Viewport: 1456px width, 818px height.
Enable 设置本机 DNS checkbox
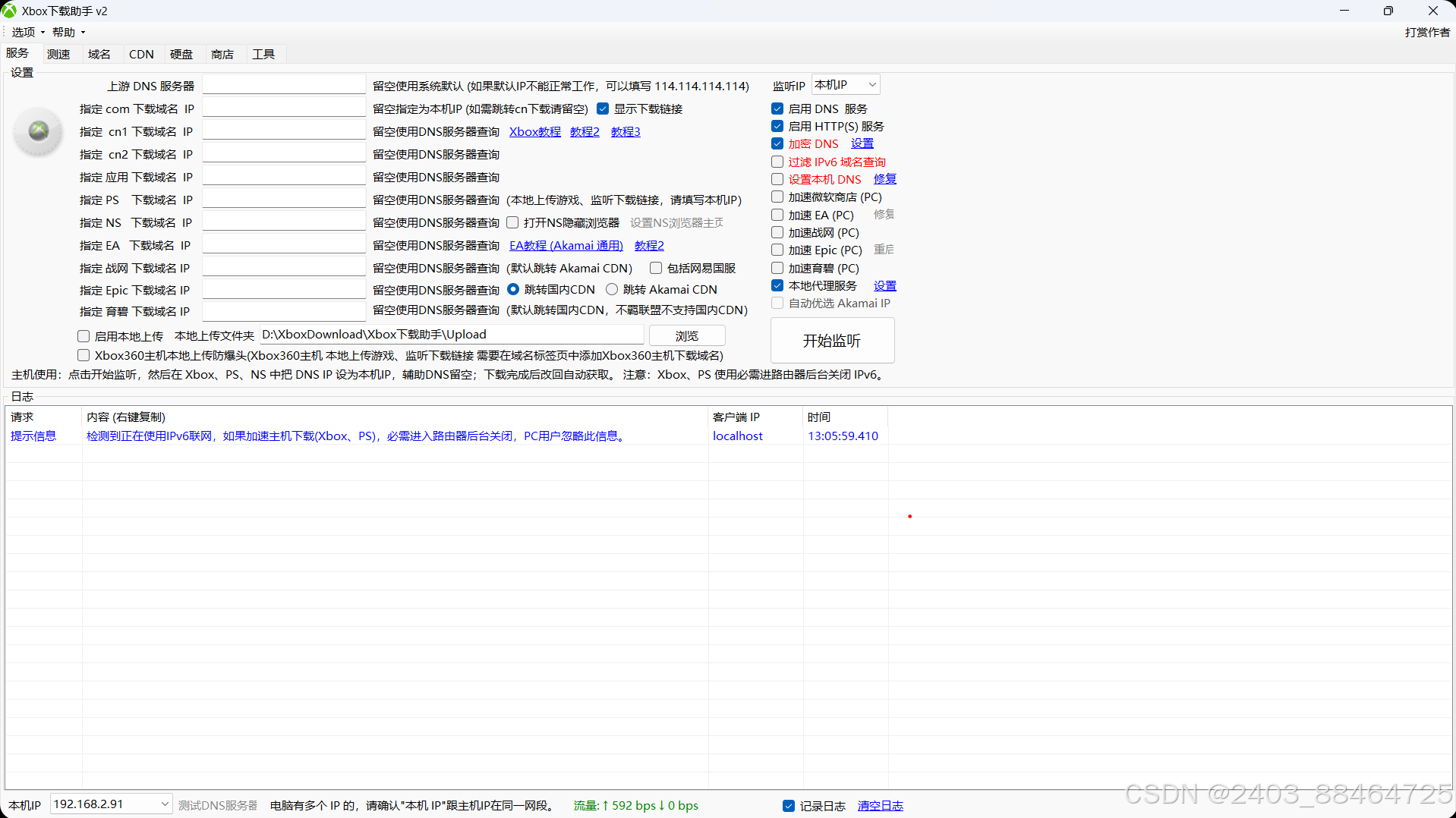pos(777,179)
